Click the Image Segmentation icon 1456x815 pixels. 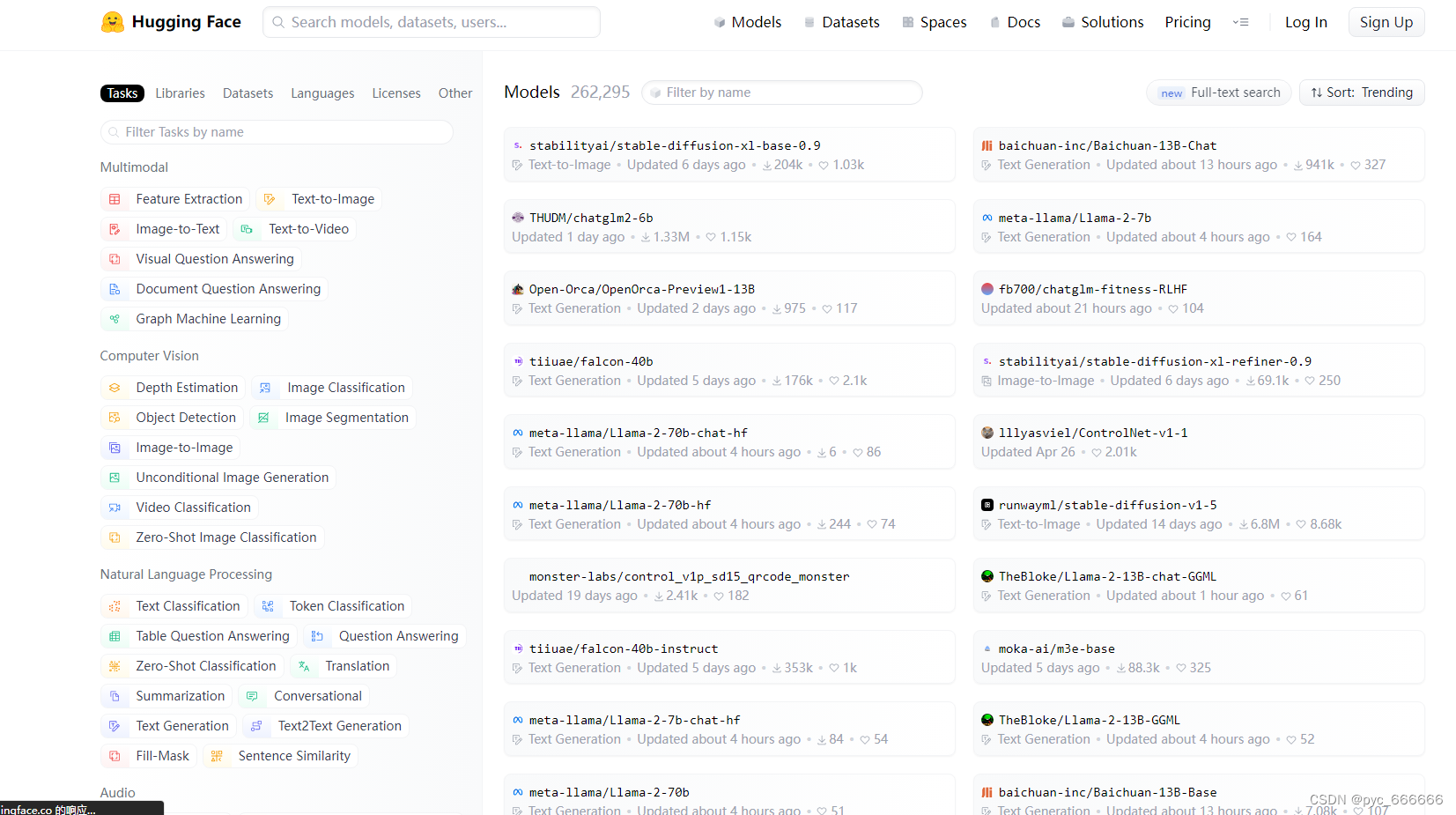pyautogui.click(x=263, y=418)
